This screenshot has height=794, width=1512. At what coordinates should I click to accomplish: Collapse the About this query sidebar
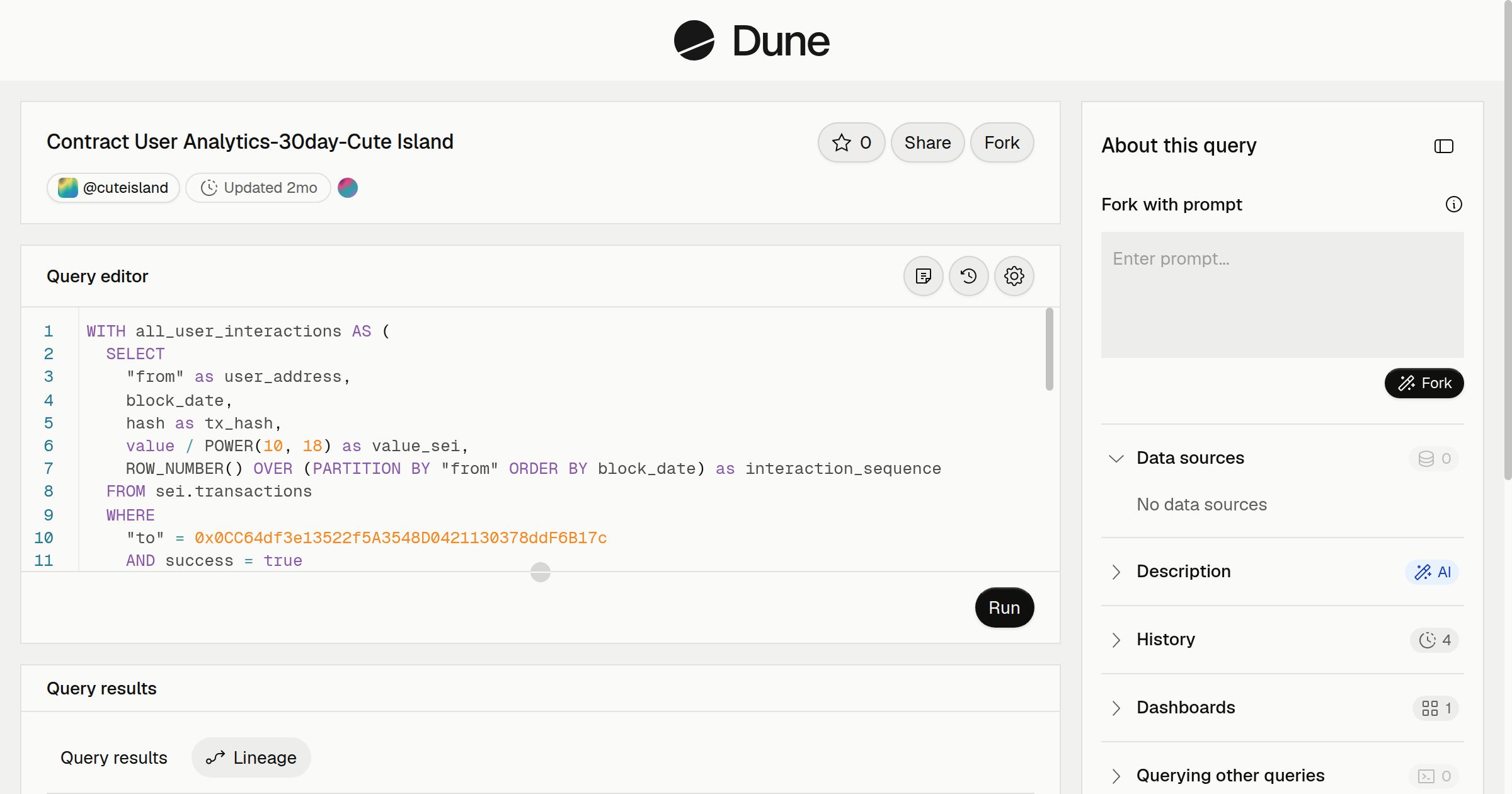coord(1444,146)
